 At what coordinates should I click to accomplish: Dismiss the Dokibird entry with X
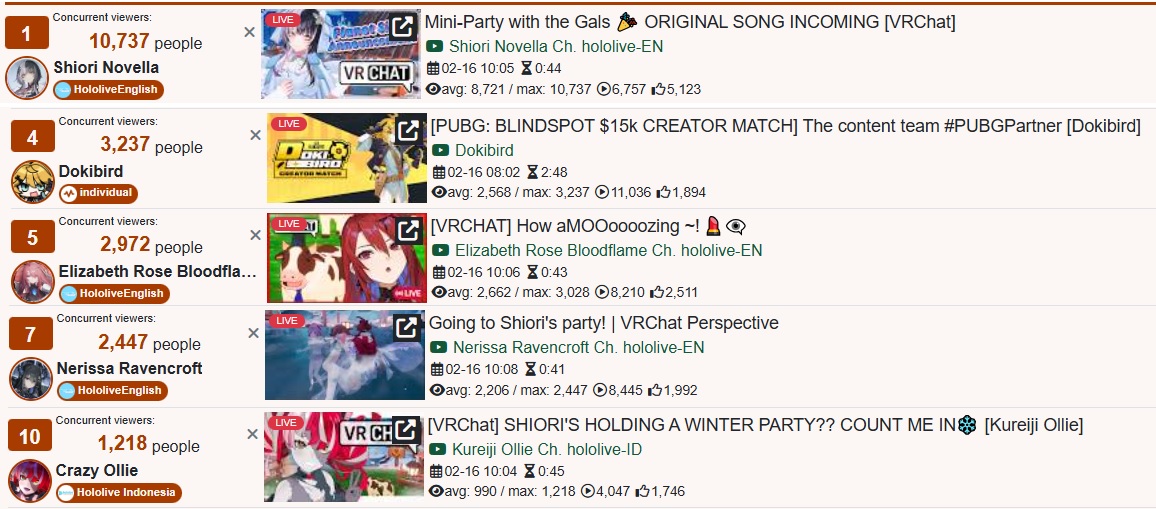pyautogui.click(x=255, y=135)
